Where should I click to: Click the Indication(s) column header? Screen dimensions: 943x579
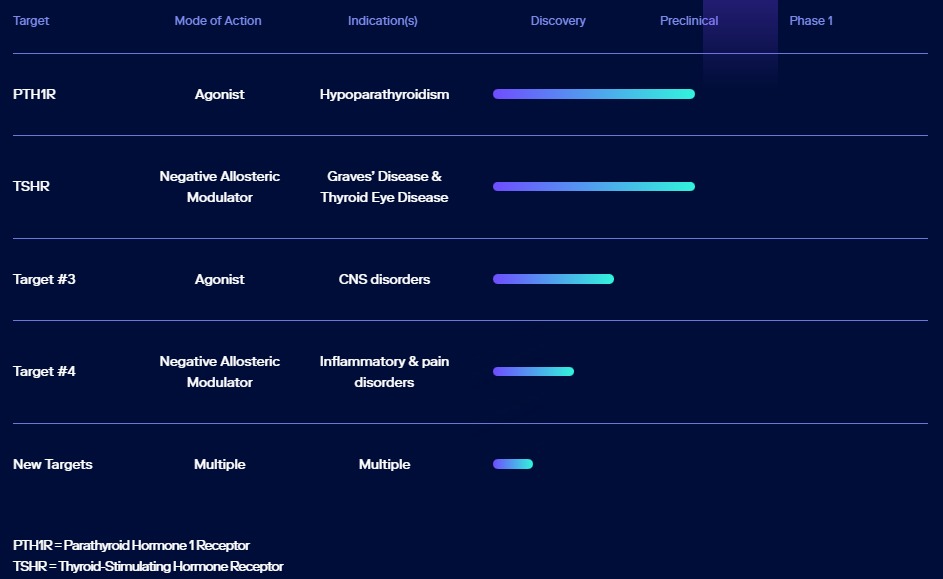point(382,20)
